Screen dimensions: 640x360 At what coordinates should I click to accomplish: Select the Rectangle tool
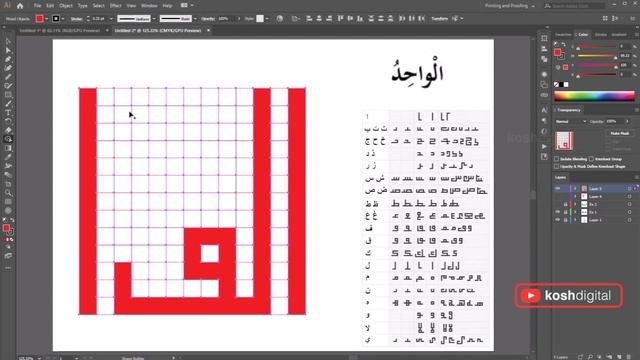8,95
